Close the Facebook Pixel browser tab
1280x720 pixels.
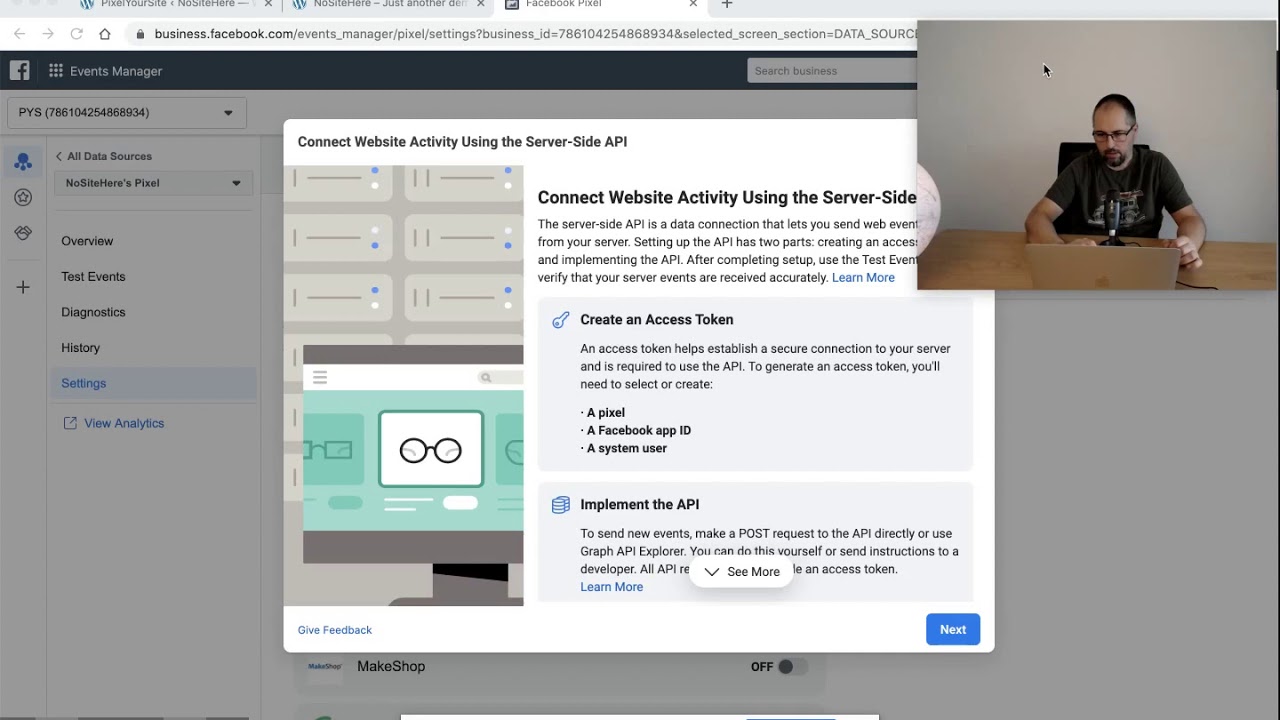(693, 4)
